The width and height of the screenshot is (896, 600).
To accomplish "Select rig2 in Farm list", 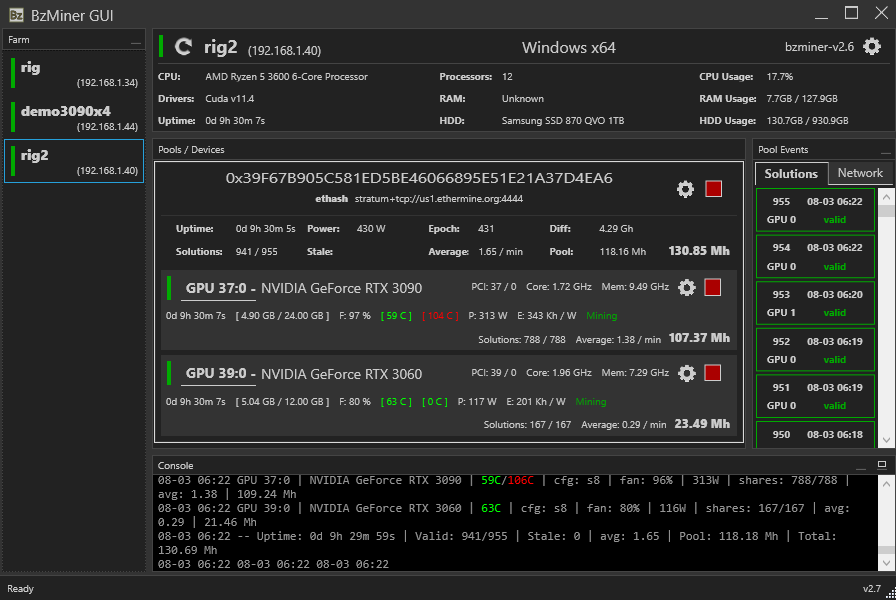I will (x=74, y=161).
